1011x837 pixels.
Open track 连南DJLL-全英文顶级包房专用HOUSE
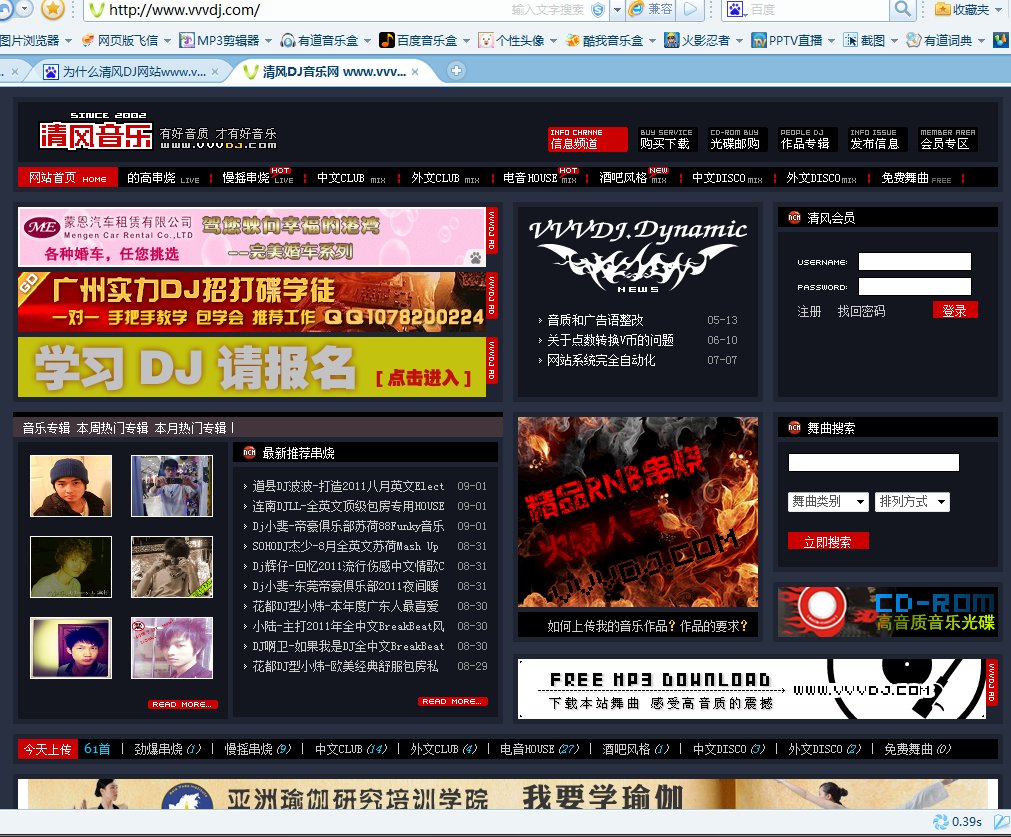tap(348, 506)
